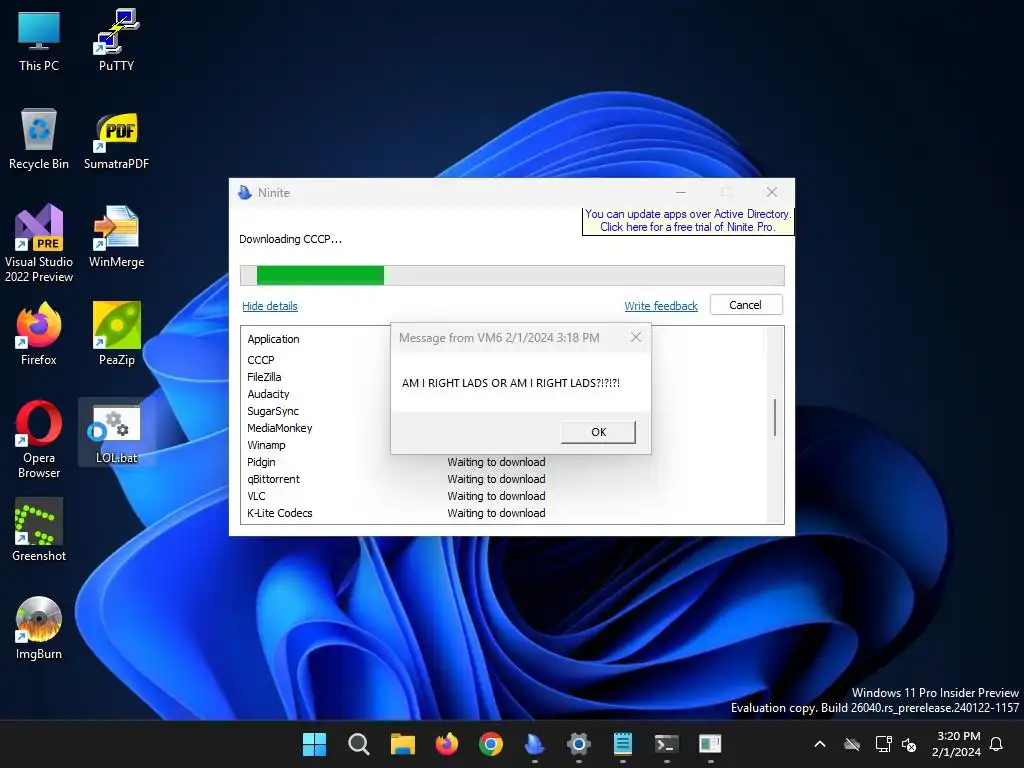Screen dimensions: 1024x768
Task: Launch Google Chrome from the taskbar
Action: [x=490, y=744]
